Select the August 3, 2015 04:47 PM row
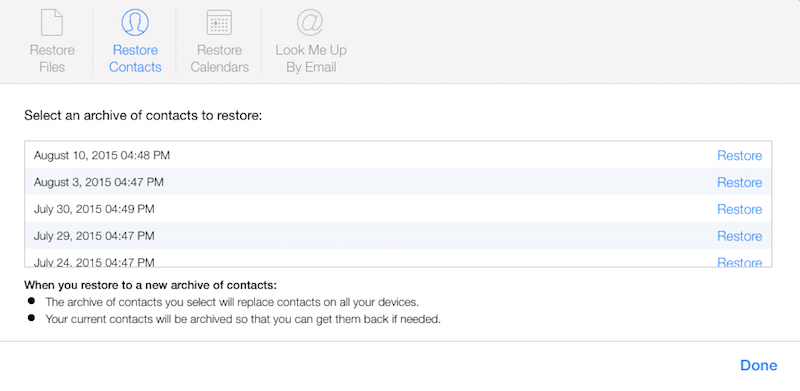Image resolution: width=800 pixels, height=391 pixels. pyautogui.click(x=398, y=182)
